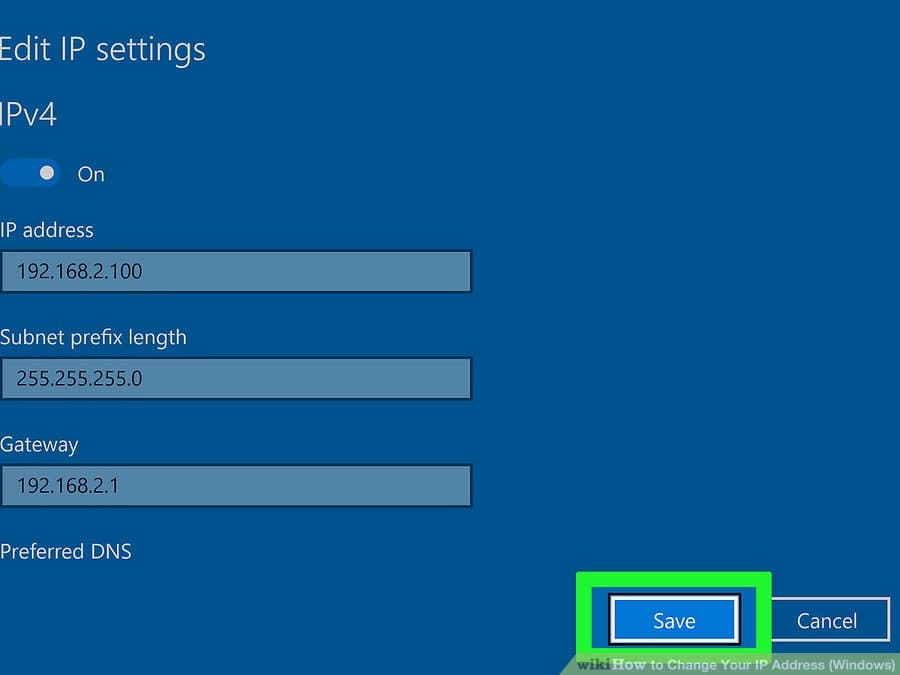Click the "Edit IP settings" dialog title
900x675 pixels.
(x=102, y=49)
